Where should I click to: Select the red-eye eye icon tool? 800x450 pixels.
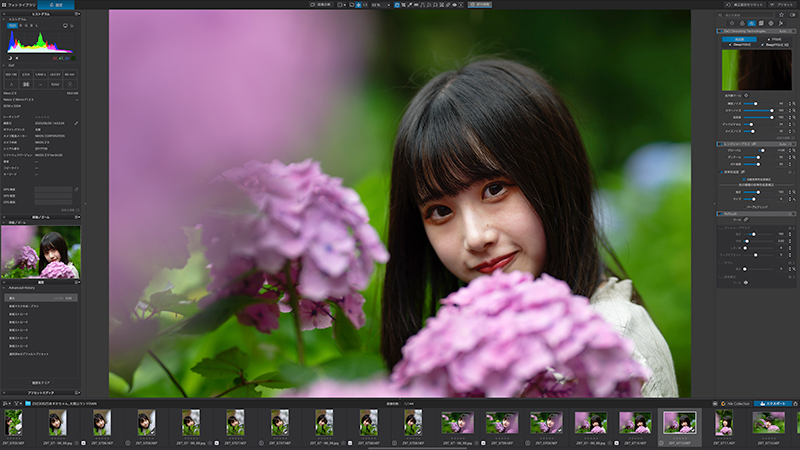[455, 5]
